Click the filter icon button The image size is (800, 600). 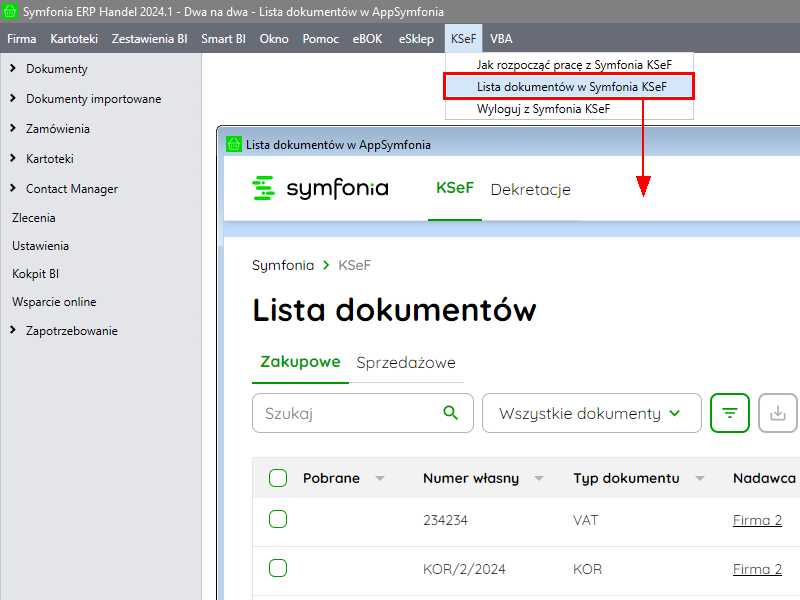730,413
